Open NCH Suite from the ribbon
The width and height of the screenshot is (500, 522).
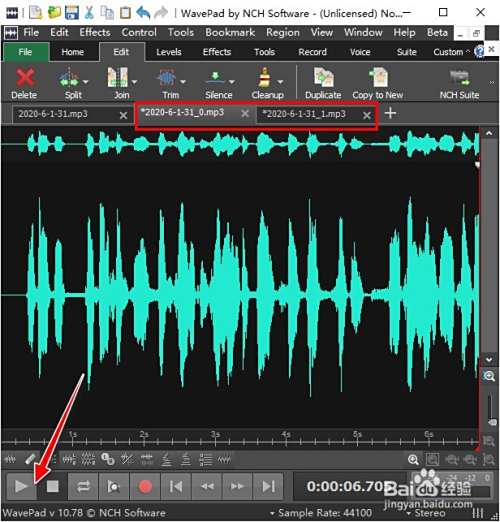(x=459, y=83)
